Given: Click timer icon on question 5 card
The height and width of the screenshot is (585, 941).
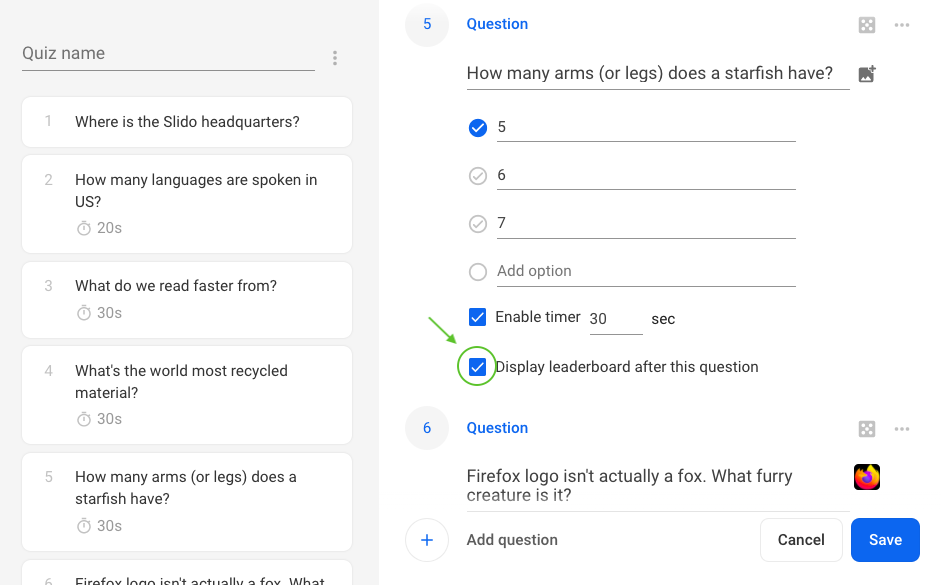Looking at the screenshot, I should 84,526.
